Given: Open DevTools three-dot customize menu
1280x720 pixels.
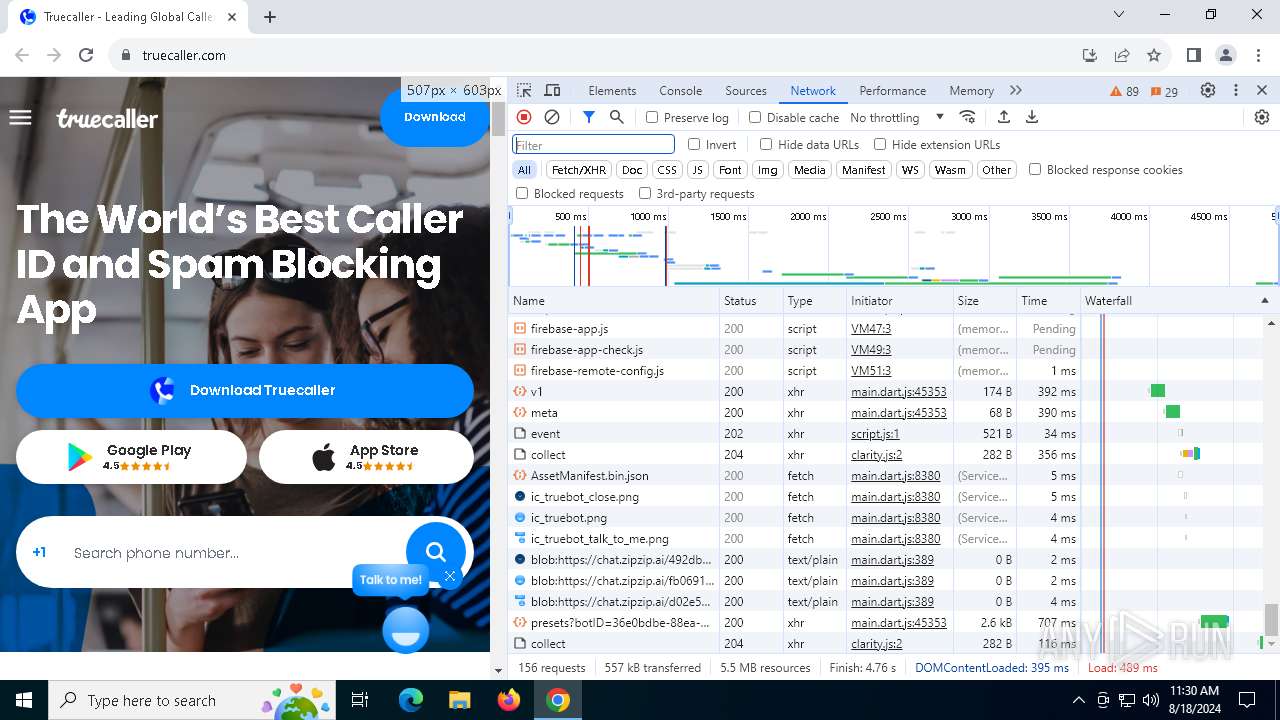Looking at the screenshot, I should (x=1236, y=90).
